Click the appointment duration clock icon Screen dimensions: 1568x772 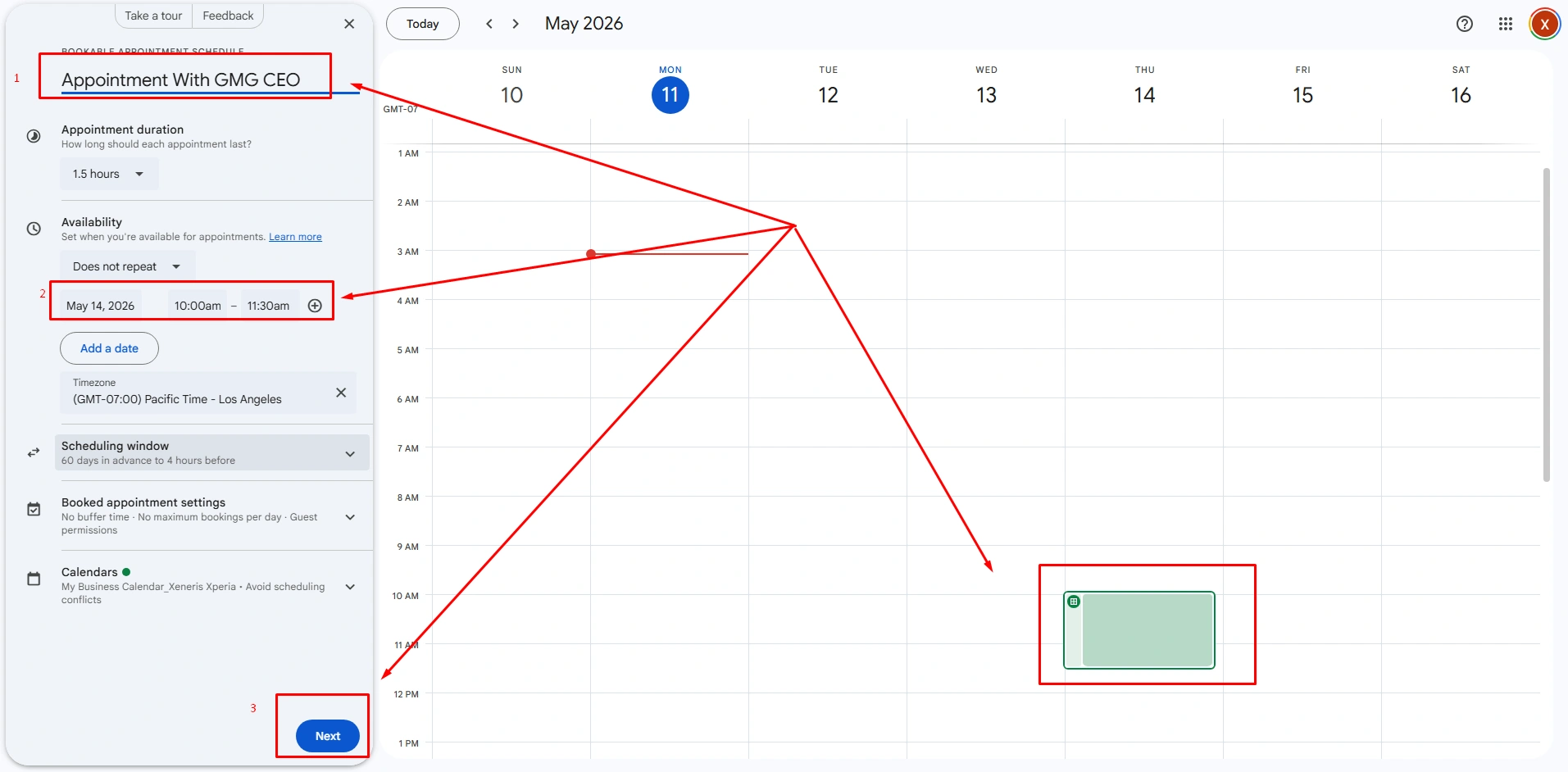coord(34,136)
